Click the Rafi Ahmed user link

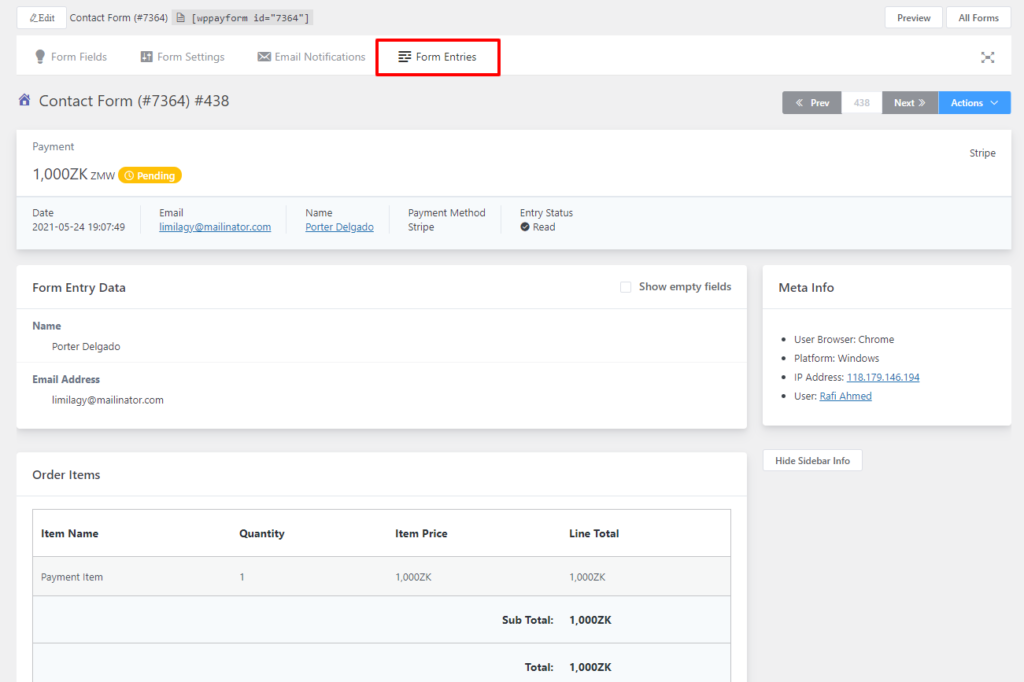coord(845,396)
